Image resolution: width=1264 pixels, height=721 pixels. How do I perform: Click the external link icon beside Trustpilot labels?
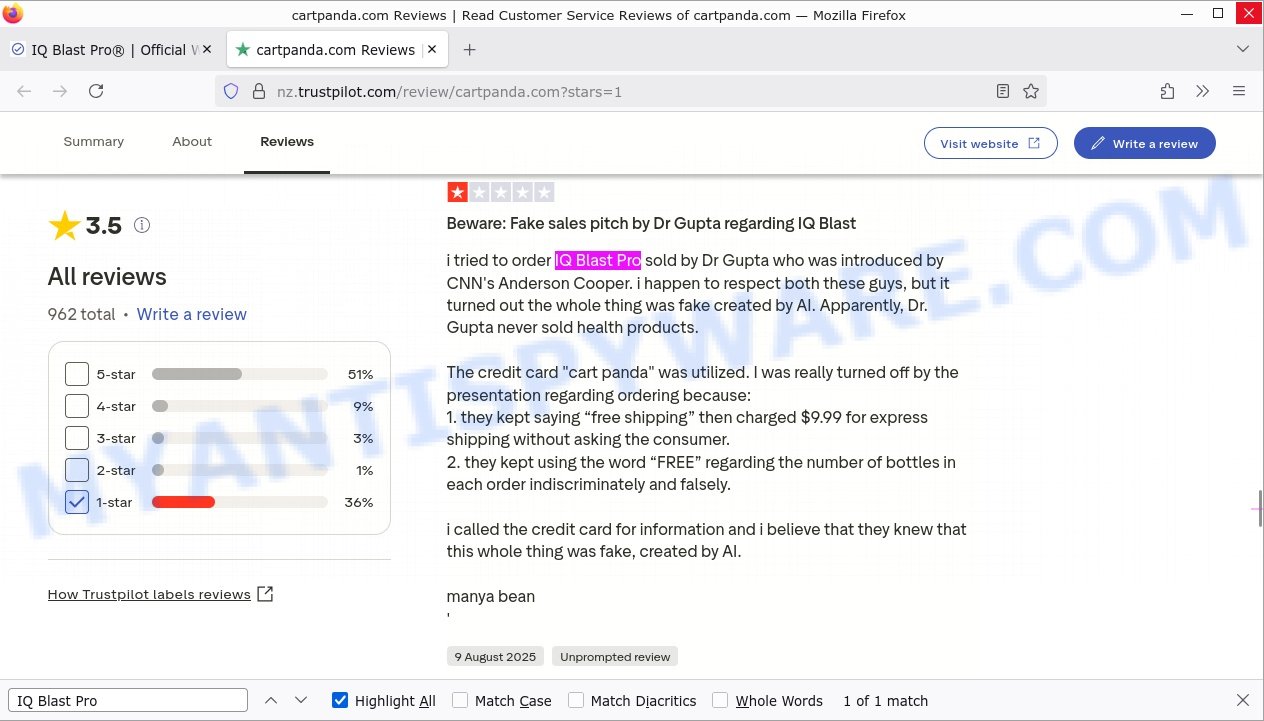pyautogui.click(x=265, y=594)
